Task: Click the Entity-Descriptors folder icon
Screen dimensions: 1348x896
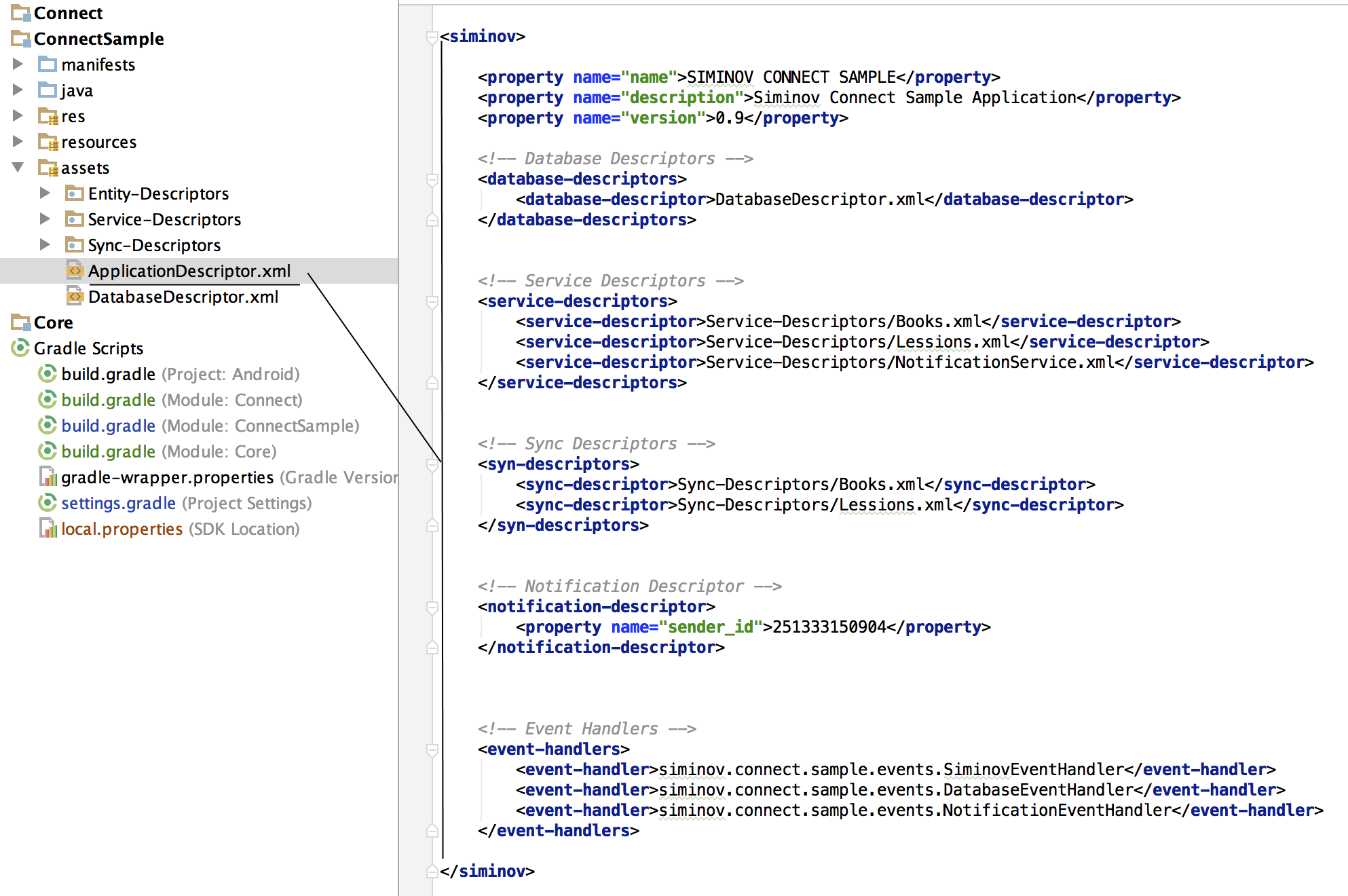Action: 74,193
